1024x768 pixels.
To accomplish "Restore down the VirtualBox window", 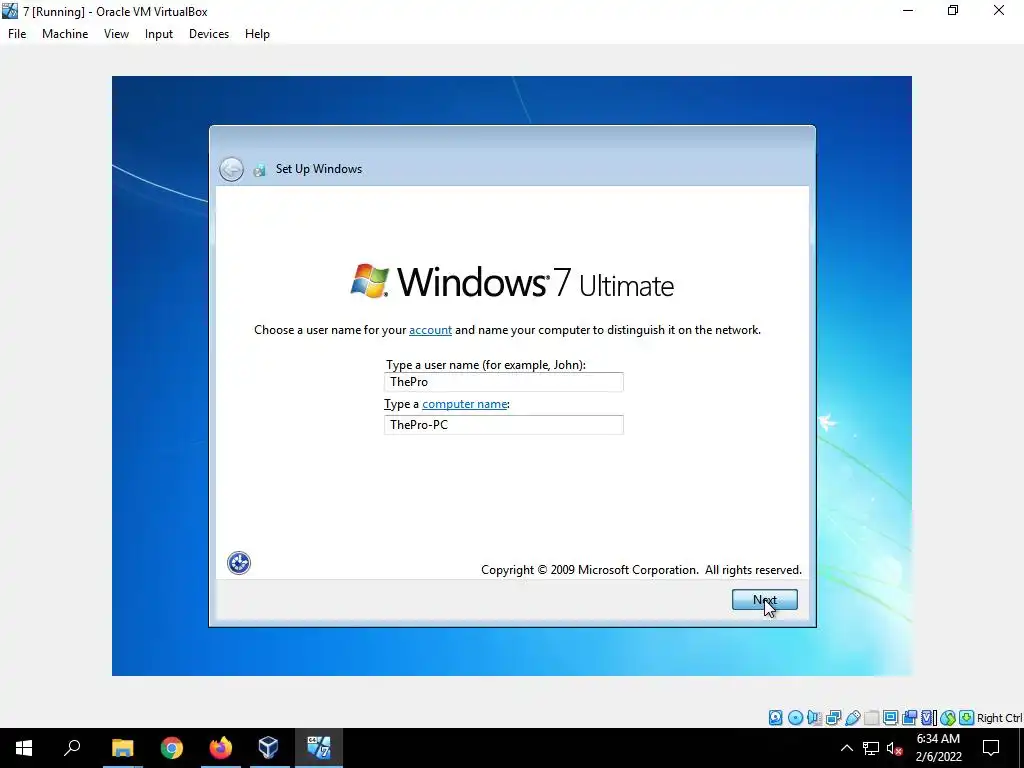I will [953, 10].
